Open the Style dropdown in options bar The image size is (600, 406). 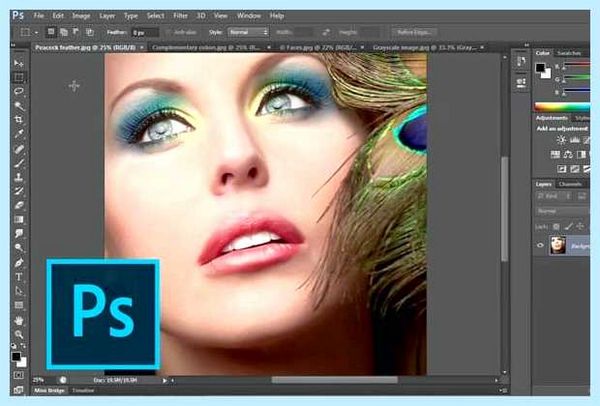pyautogui.click(x=248, y=32)
